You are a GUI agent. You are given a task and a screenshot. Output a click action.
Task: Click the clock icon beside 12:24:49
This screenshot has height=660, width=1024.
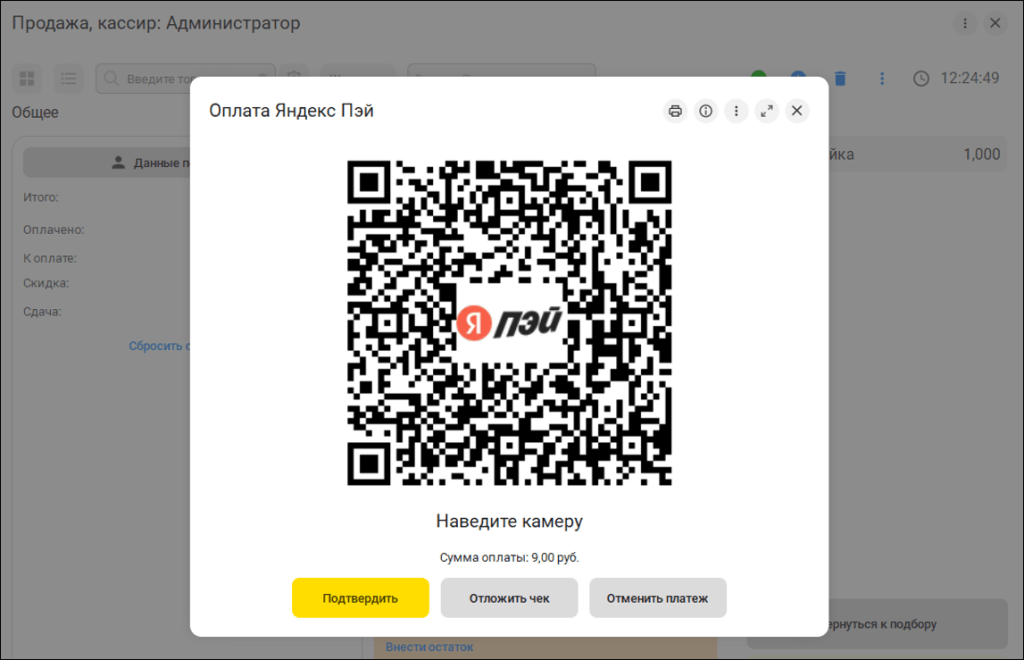click(x=921, y=79)
